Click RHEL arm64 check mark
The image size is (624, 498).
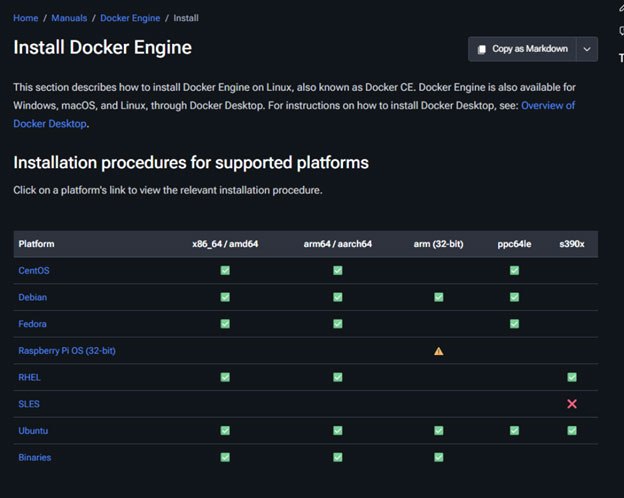click(x=338, y=377)
